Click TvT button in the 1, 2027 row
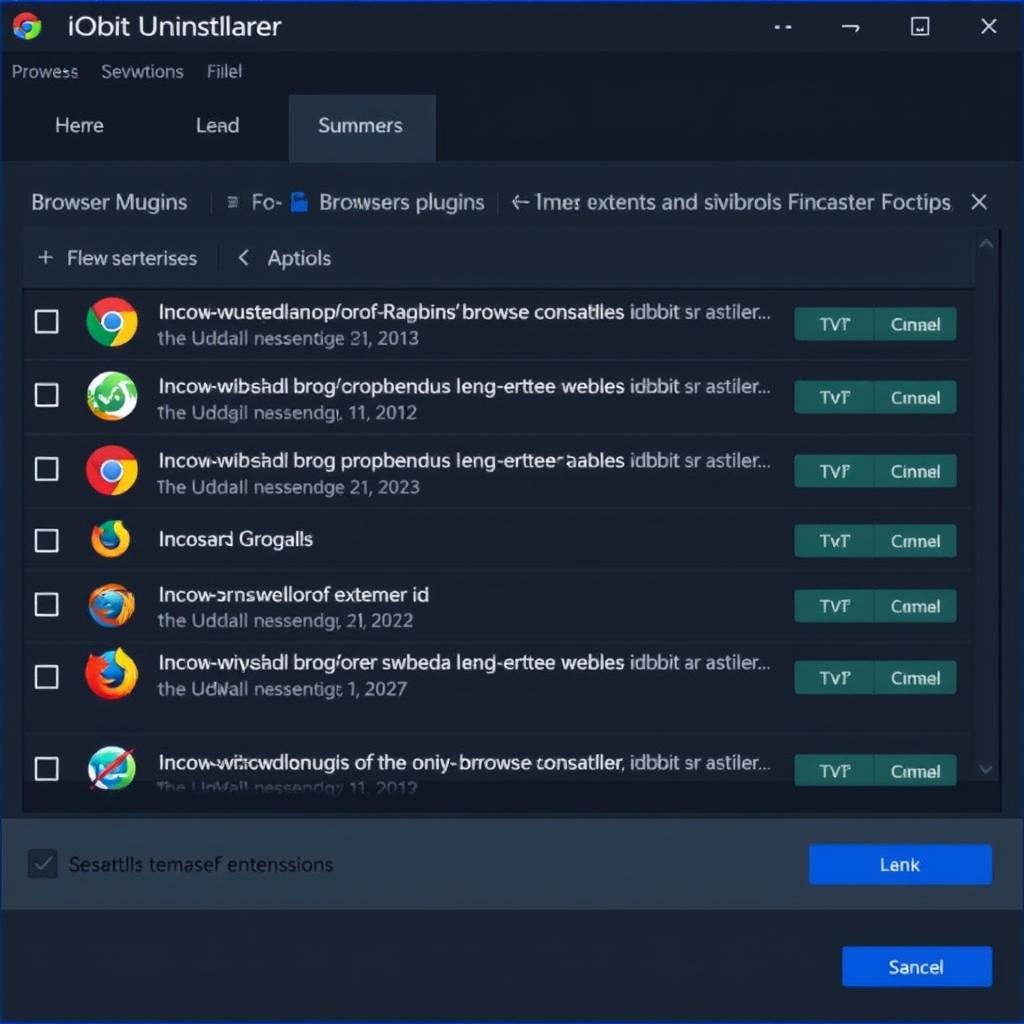Screen dimensions: 1024x1024 [x=834, y=678]
